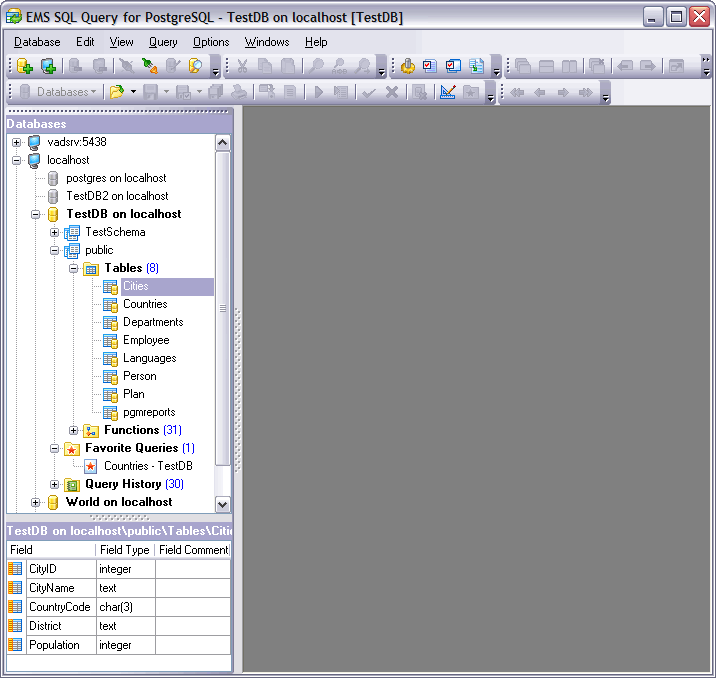Expand the vadsrv:5438 host node
This screenshot has height=678, width=716.
coord(17,143)
